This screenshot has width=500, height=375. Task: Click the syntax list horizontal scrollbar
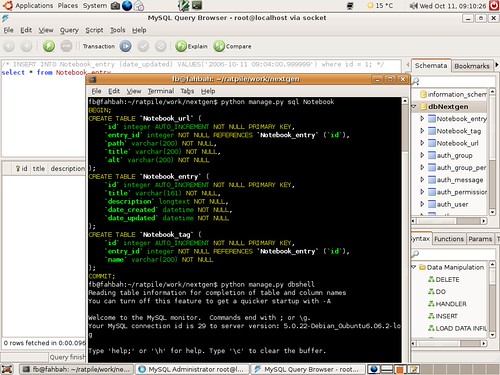(x=449, y=343)
